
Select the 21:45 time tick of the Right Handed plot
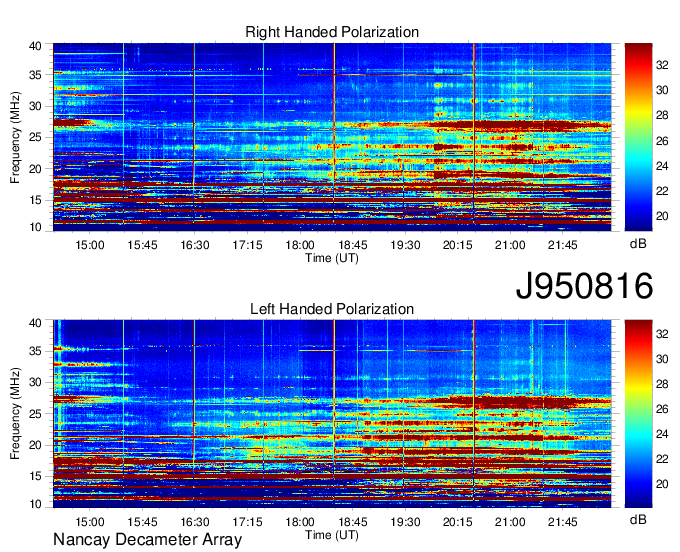(x=562, y=245)
